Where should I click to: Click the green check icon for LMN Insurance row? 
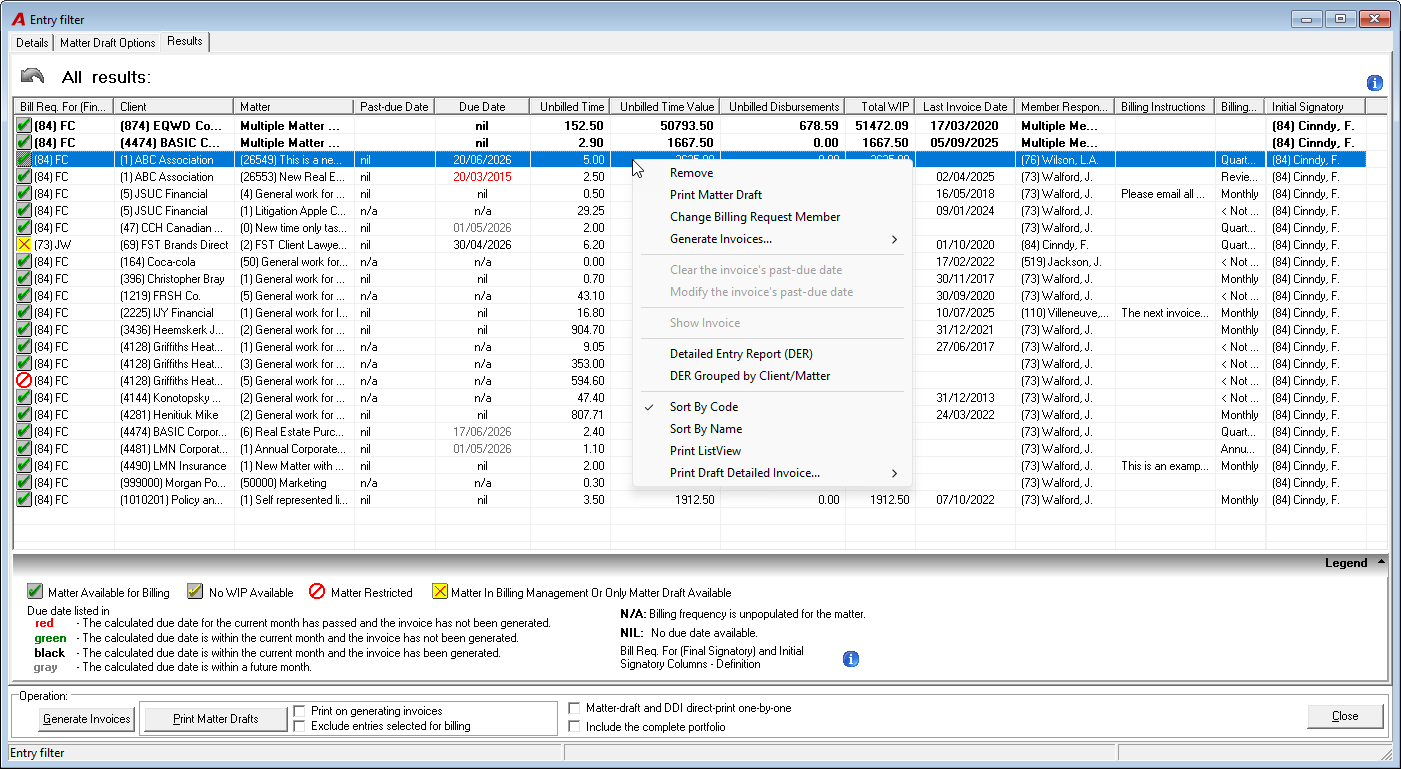point(24,466)
